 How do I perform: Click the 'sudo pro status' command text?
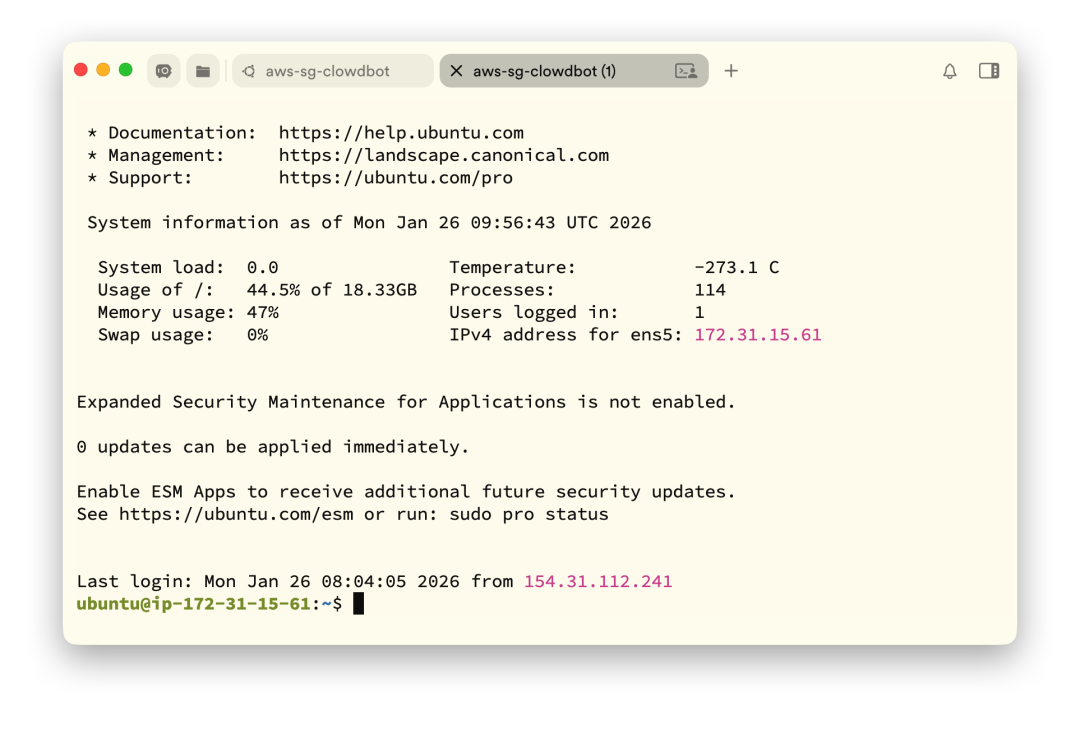[529, 514]
